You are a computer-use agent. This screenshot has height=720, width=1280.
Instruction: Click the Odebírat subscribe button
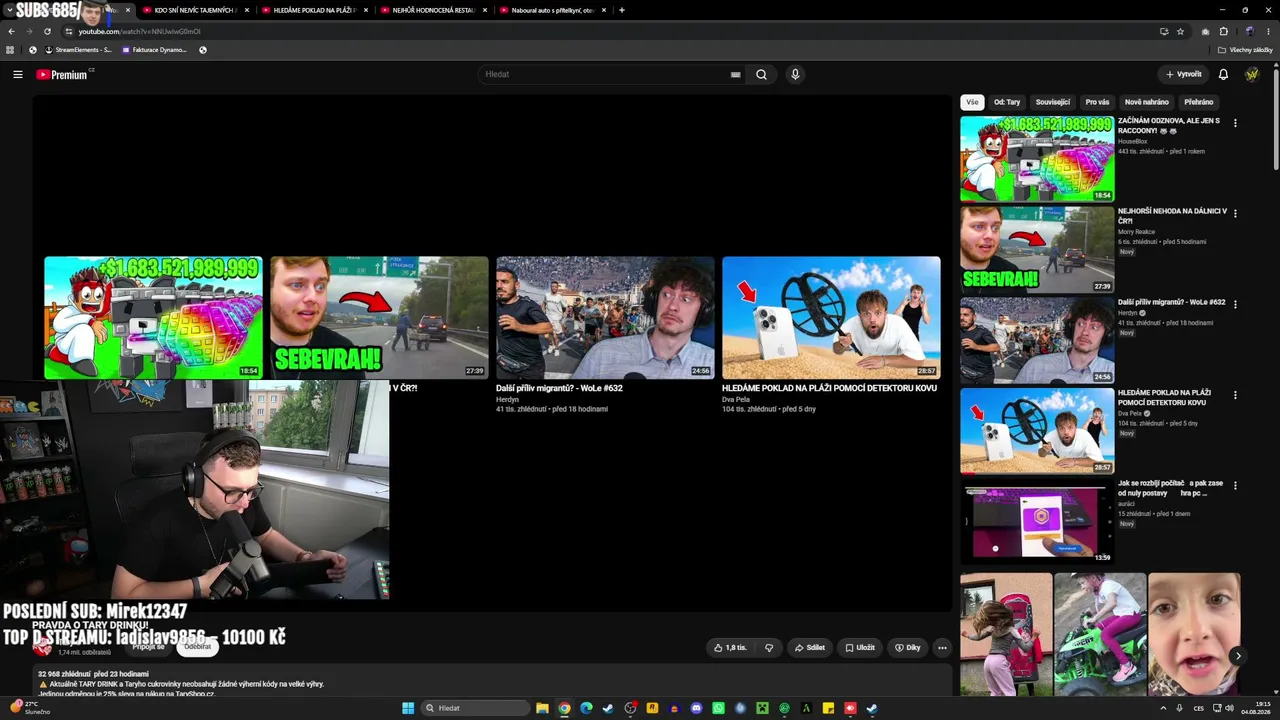[198, 646]
